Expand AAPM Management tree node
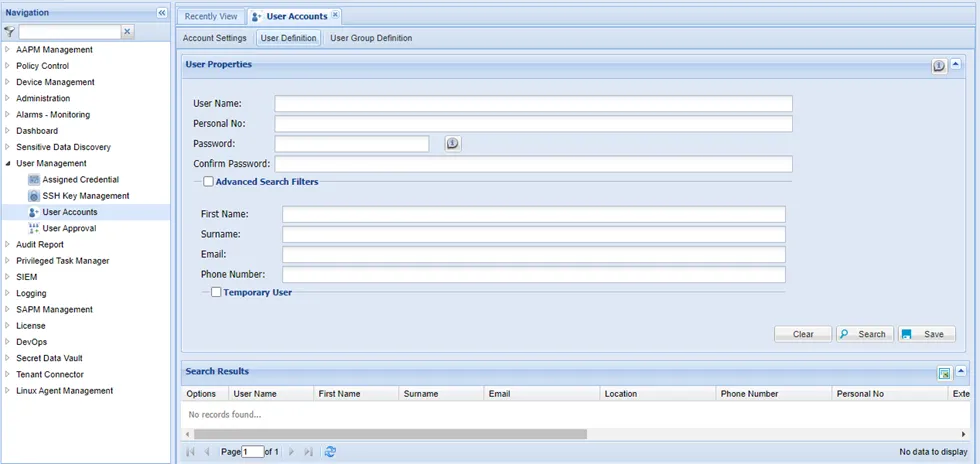980x464 pixels. click(8, 49)
